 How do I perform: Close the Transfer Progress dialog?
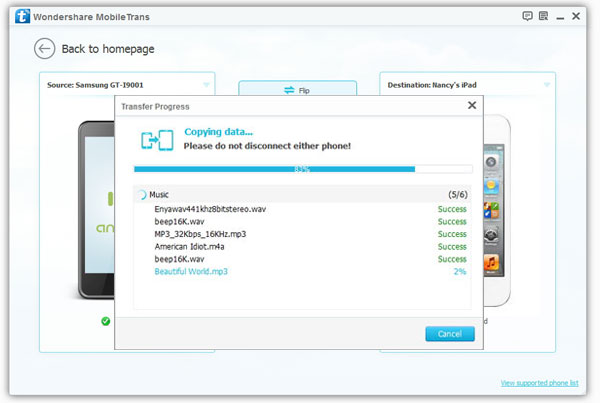[x=472, y=105]
